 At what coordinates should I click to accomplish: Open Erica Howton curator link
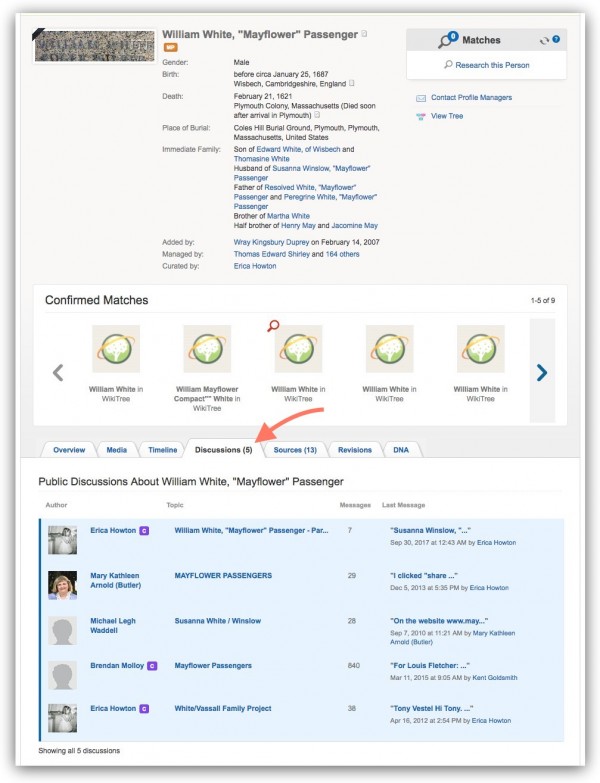tap(255, 266)
